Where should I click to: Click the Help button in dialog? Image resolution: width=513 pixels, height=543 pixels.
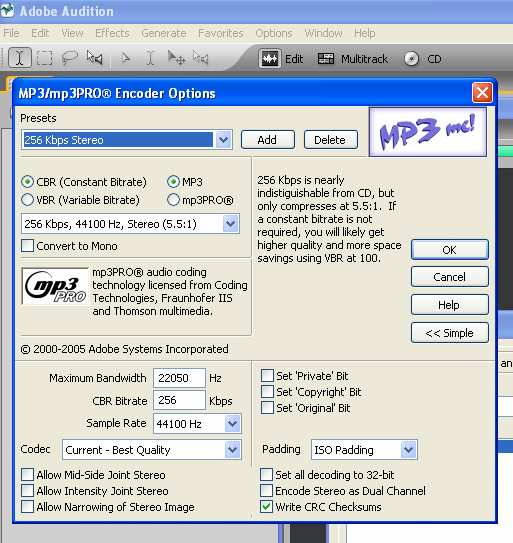click(x=450, y=305)
